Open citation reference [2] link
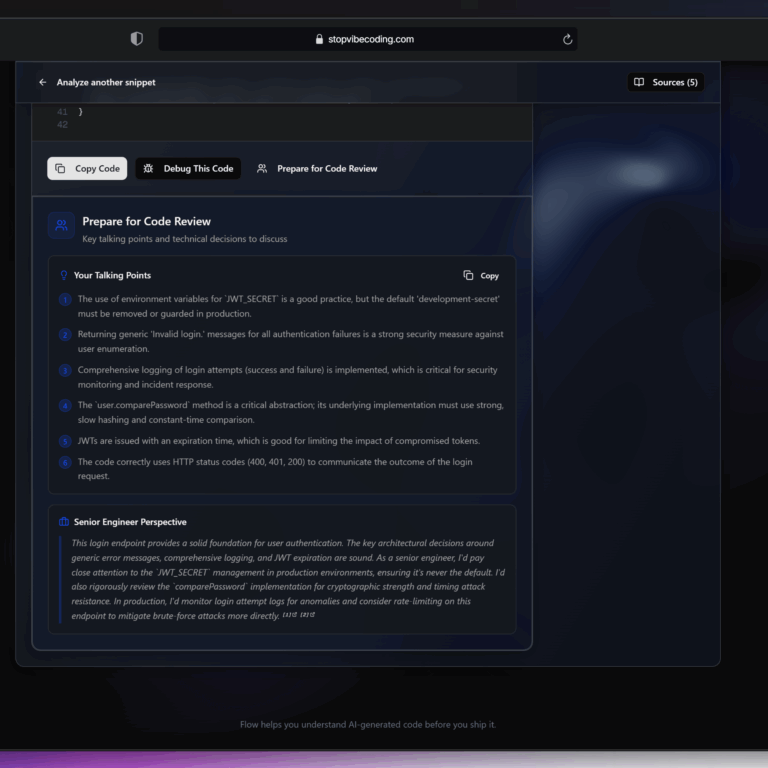Screen dimensions: 768x768 tap(307, 615)
